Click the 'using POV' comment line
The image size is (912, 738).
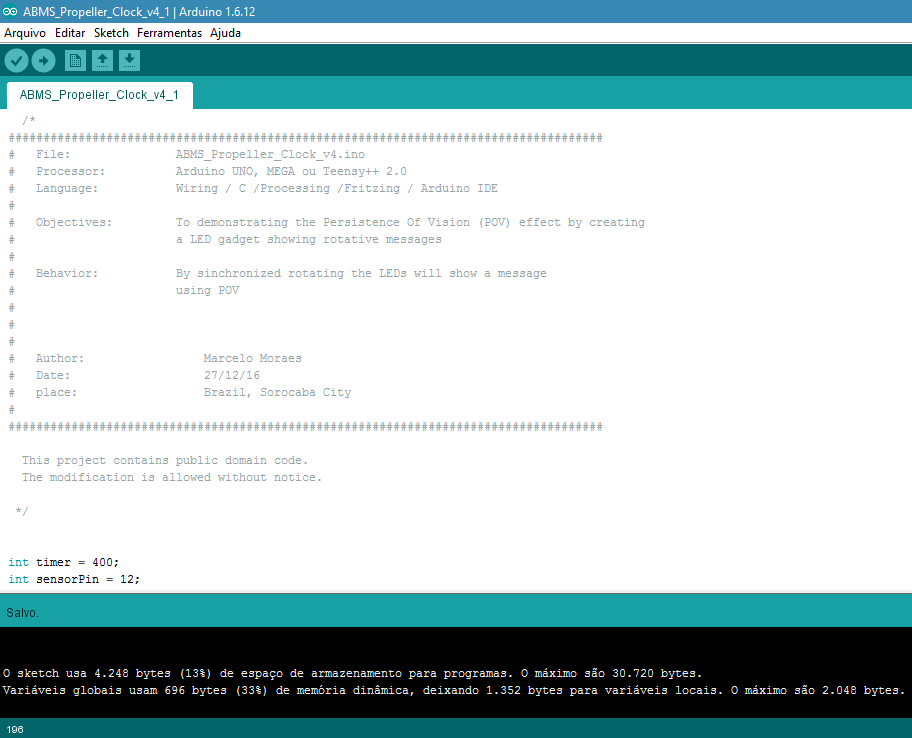(207, 290)
